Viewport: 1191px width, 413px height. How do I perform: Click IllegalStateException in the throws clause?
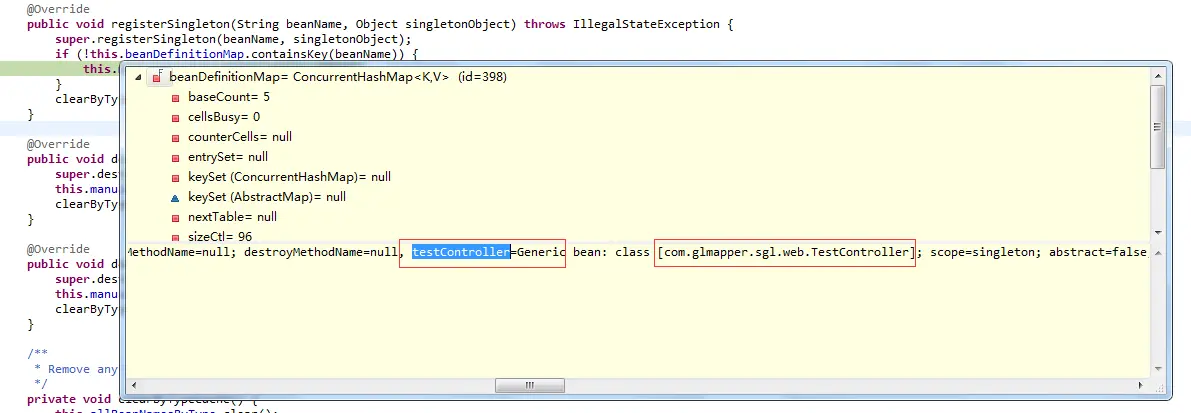645,24
